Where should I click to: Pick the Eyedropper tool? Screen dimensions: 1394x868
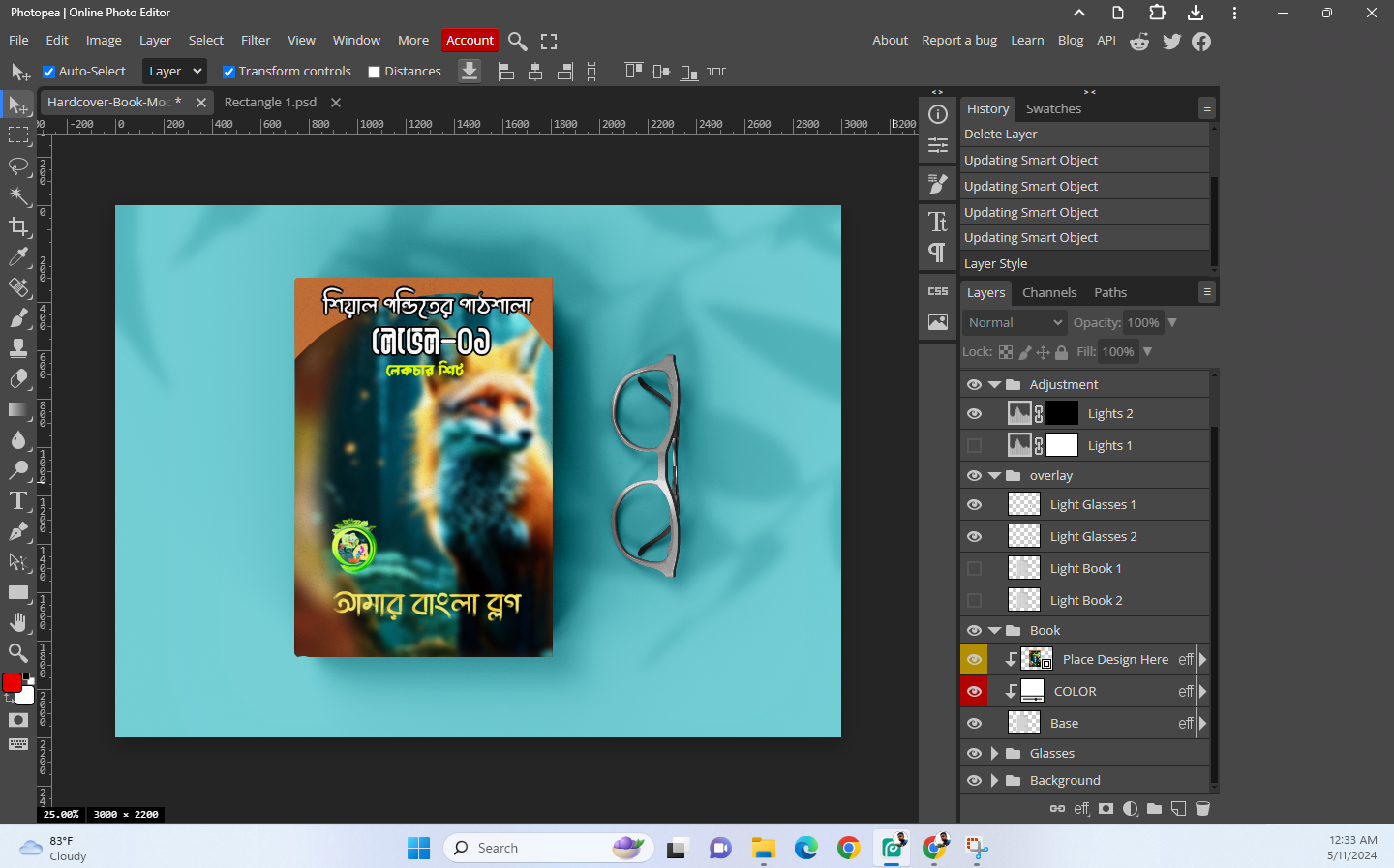point(18,256)
